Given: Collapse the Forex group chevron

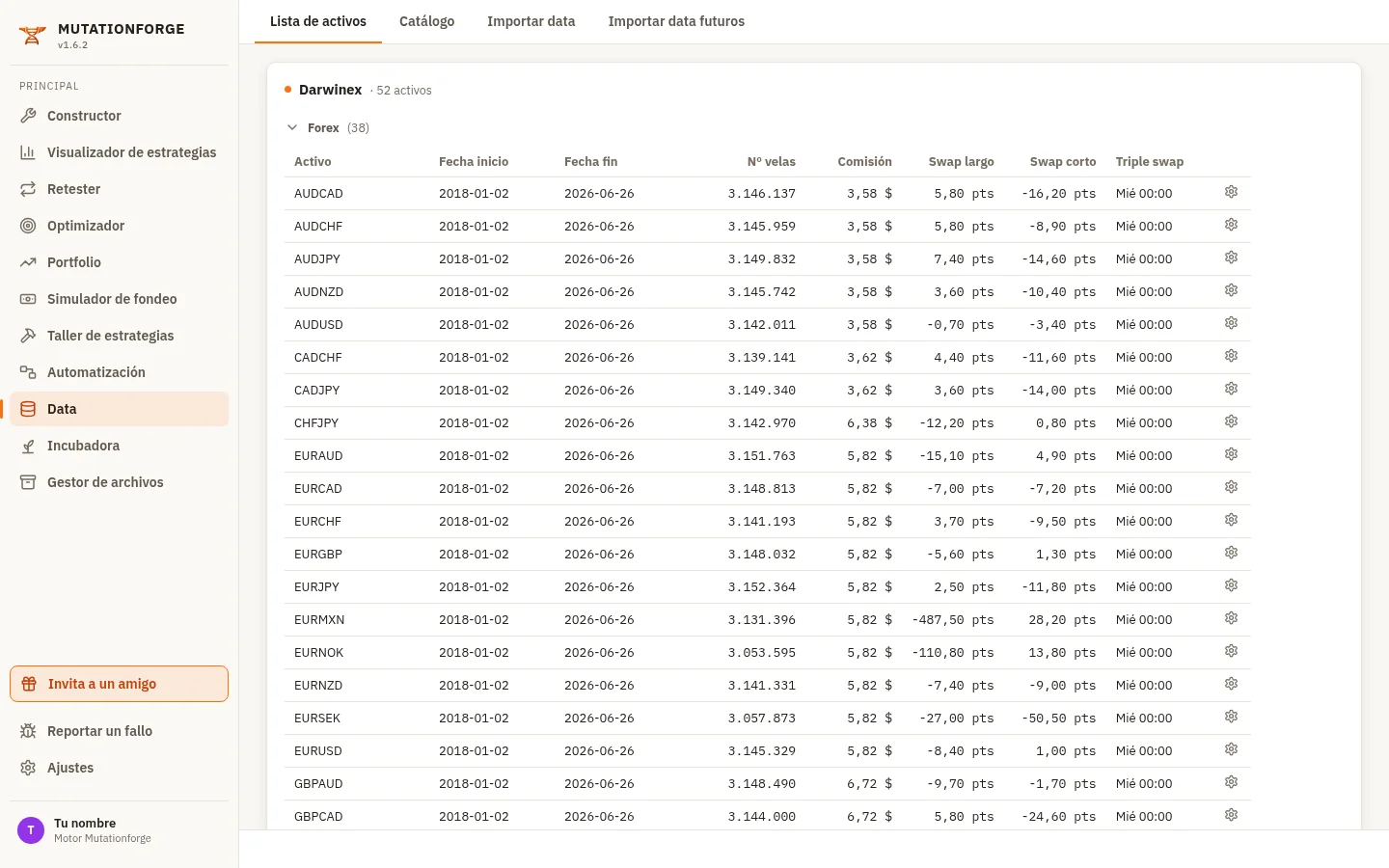Looking at the screenshot, I should point(292,127).
